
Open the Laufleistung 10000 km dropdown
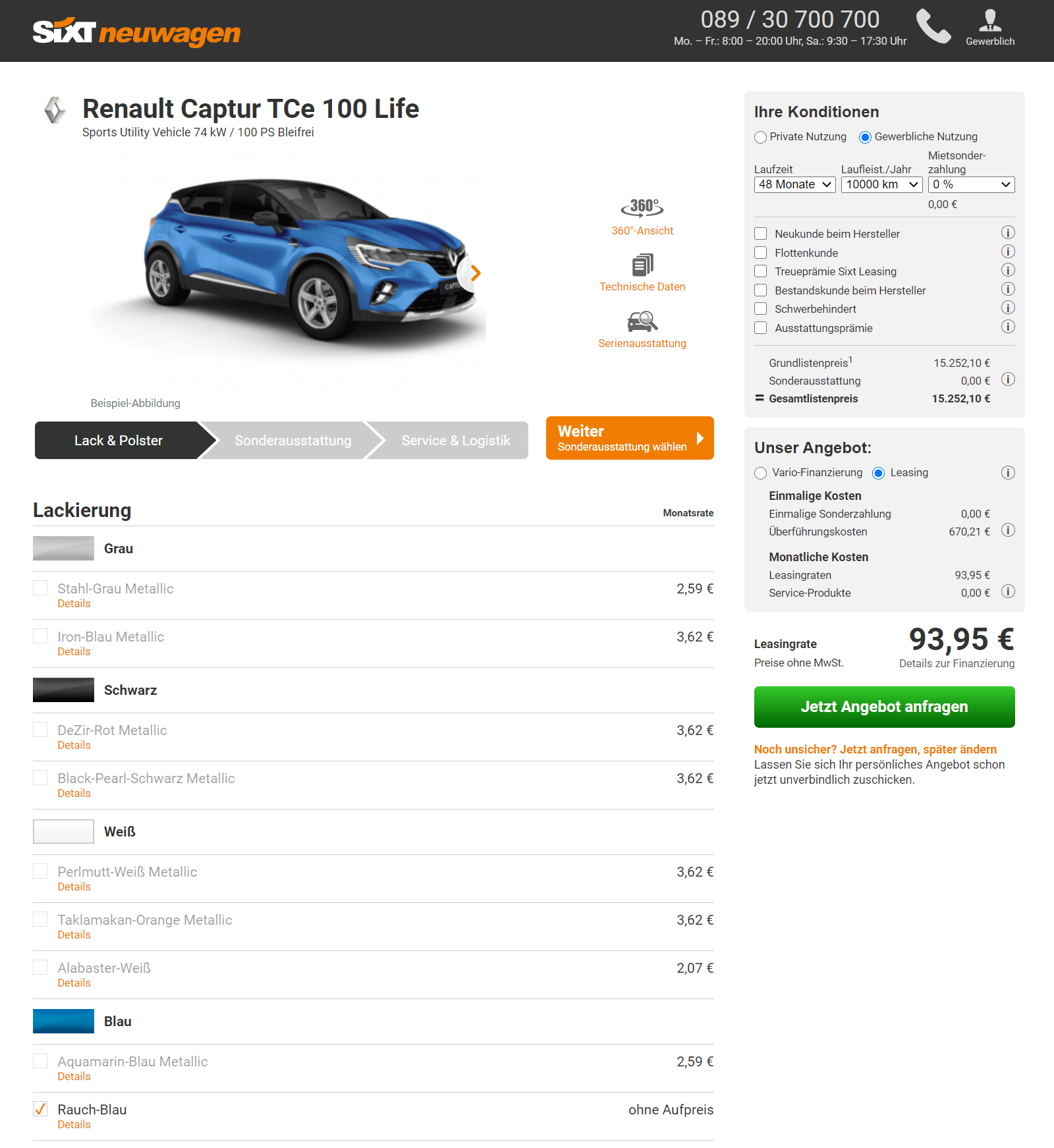[x=882, y=184]
